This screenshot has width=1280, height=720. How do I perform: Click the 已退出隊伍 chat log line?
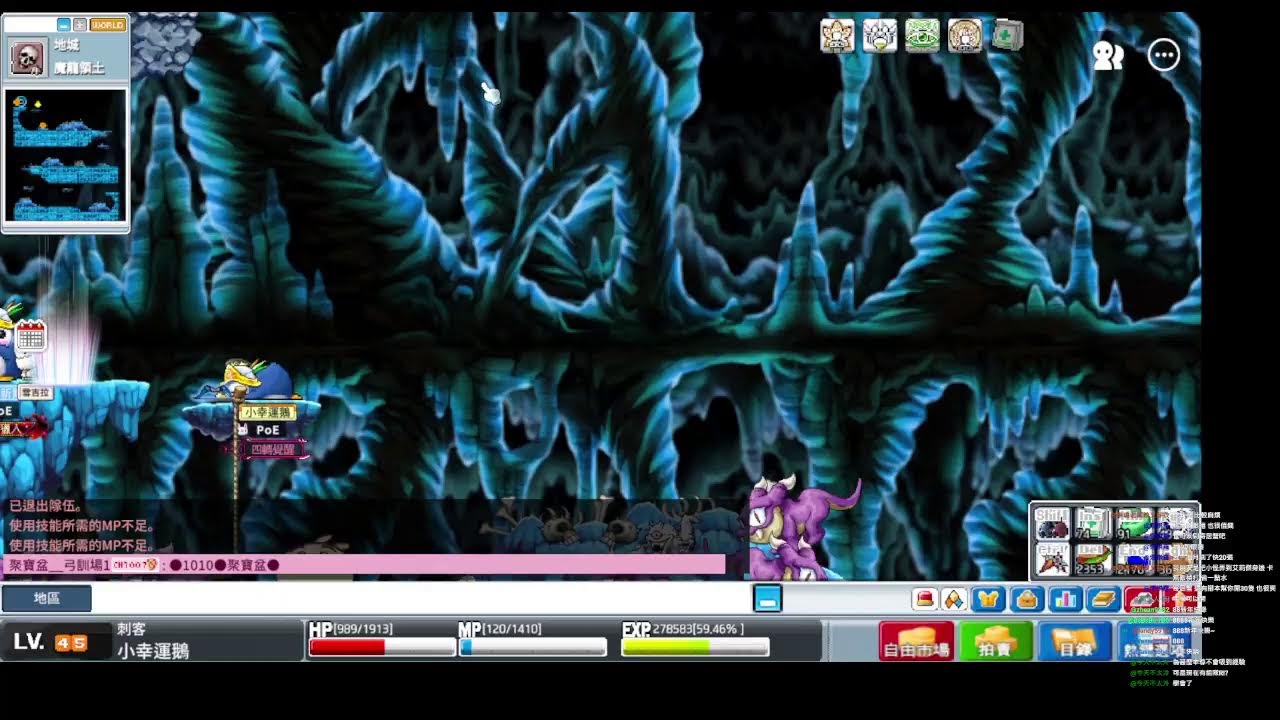(46, 506)
